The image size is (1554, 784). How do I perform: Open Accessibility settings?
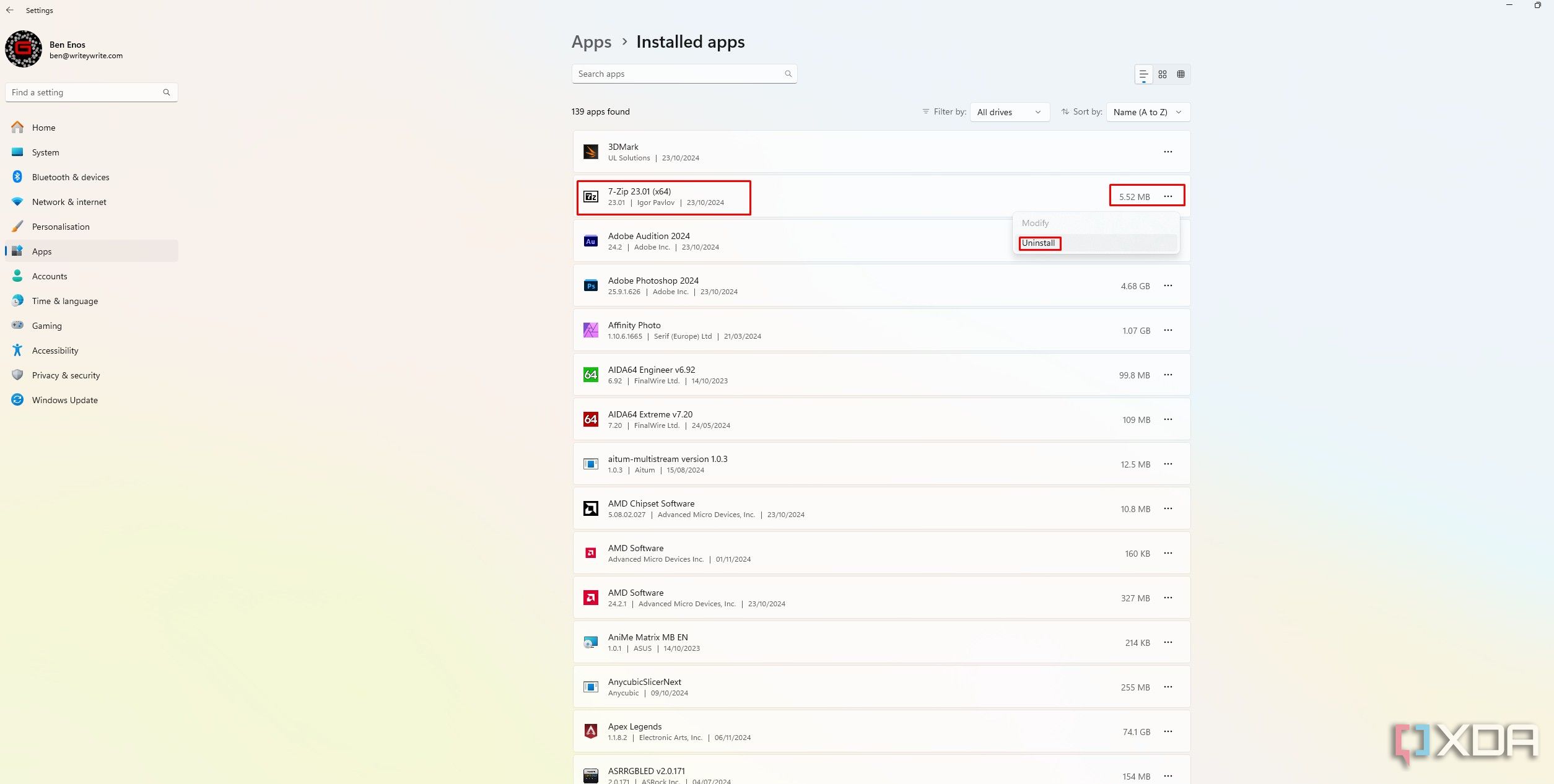coord(92,351)
